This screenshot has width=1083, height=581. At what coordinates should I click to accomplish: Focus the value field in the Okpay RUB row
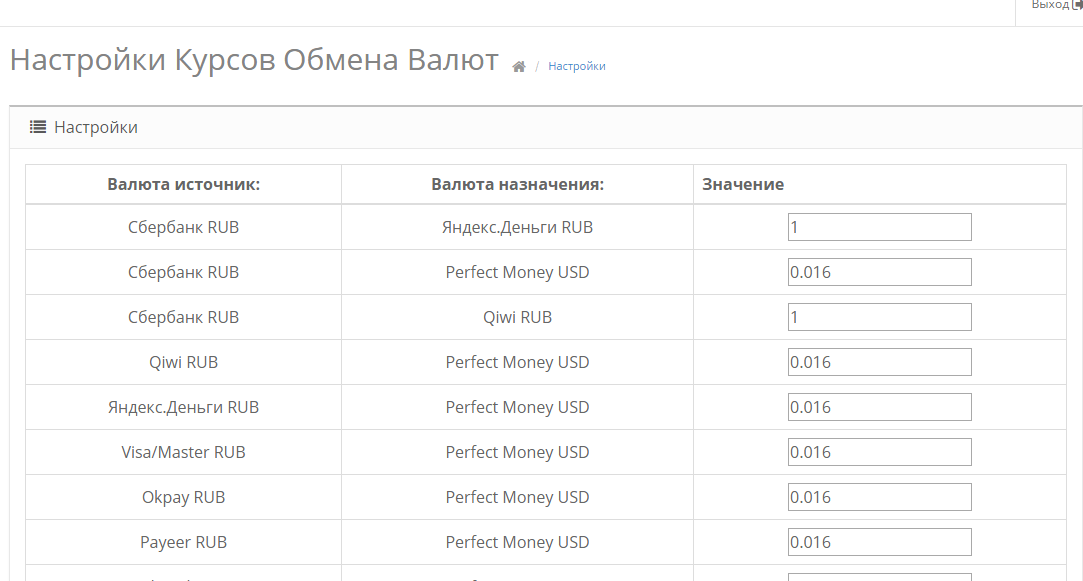coord(879,497)
